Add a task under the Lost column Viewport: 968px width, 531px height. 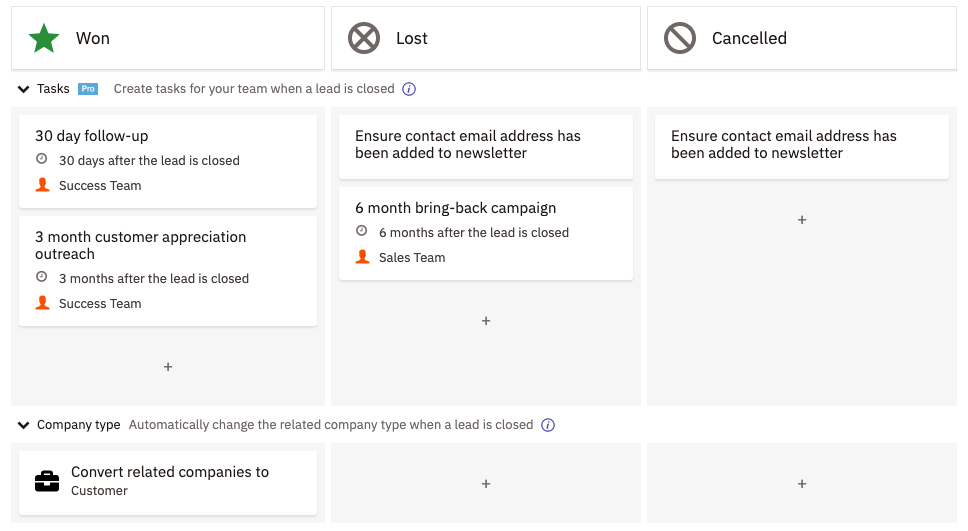click(486, 321)
